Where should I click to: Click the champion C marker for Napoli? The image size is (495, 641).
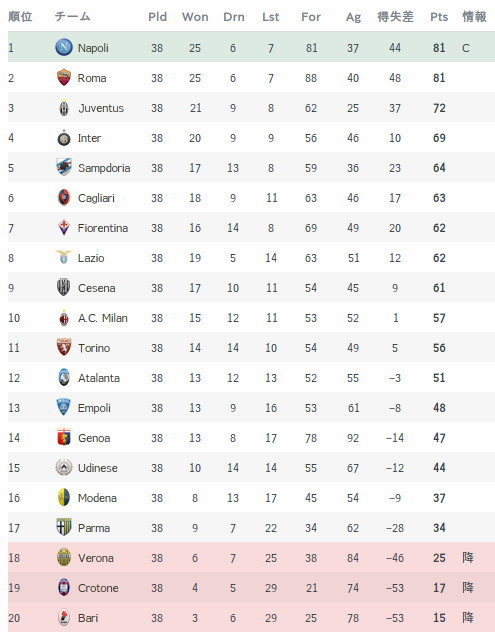point(466,48)
